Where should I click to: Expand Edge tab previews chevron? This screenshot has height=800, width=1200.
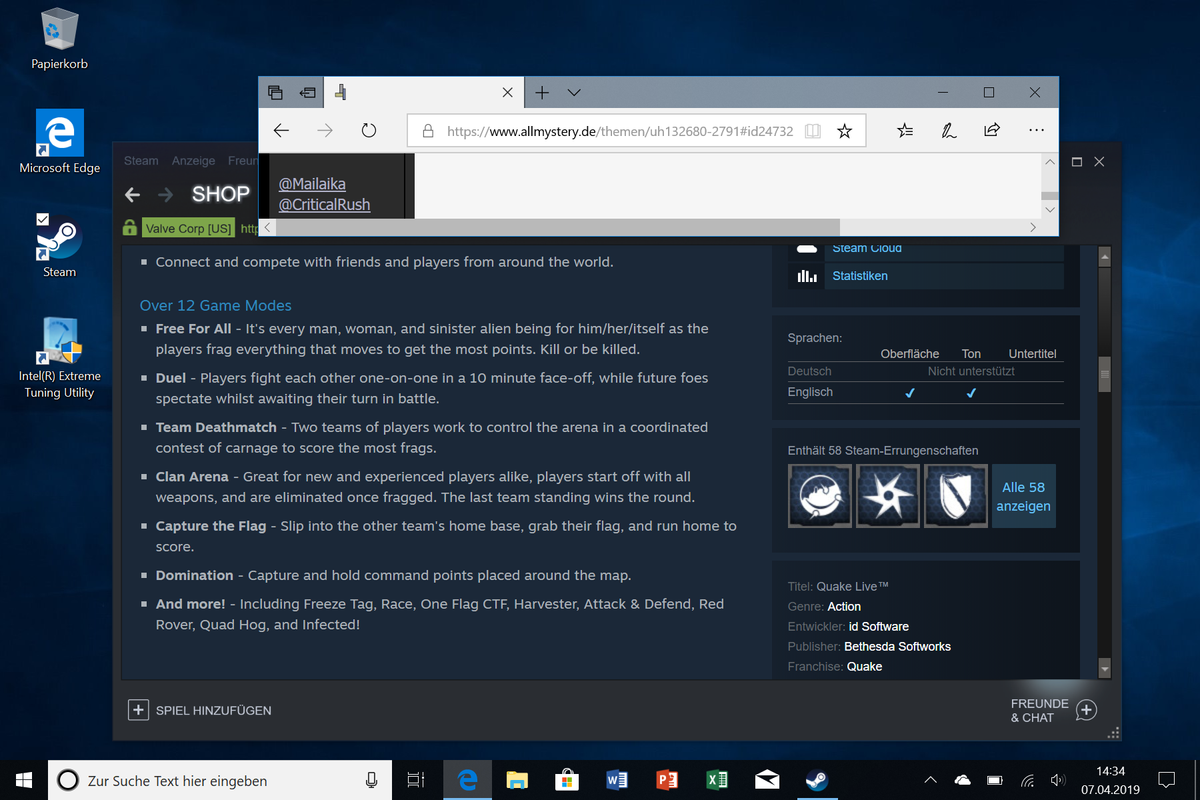tap(574, 92)
